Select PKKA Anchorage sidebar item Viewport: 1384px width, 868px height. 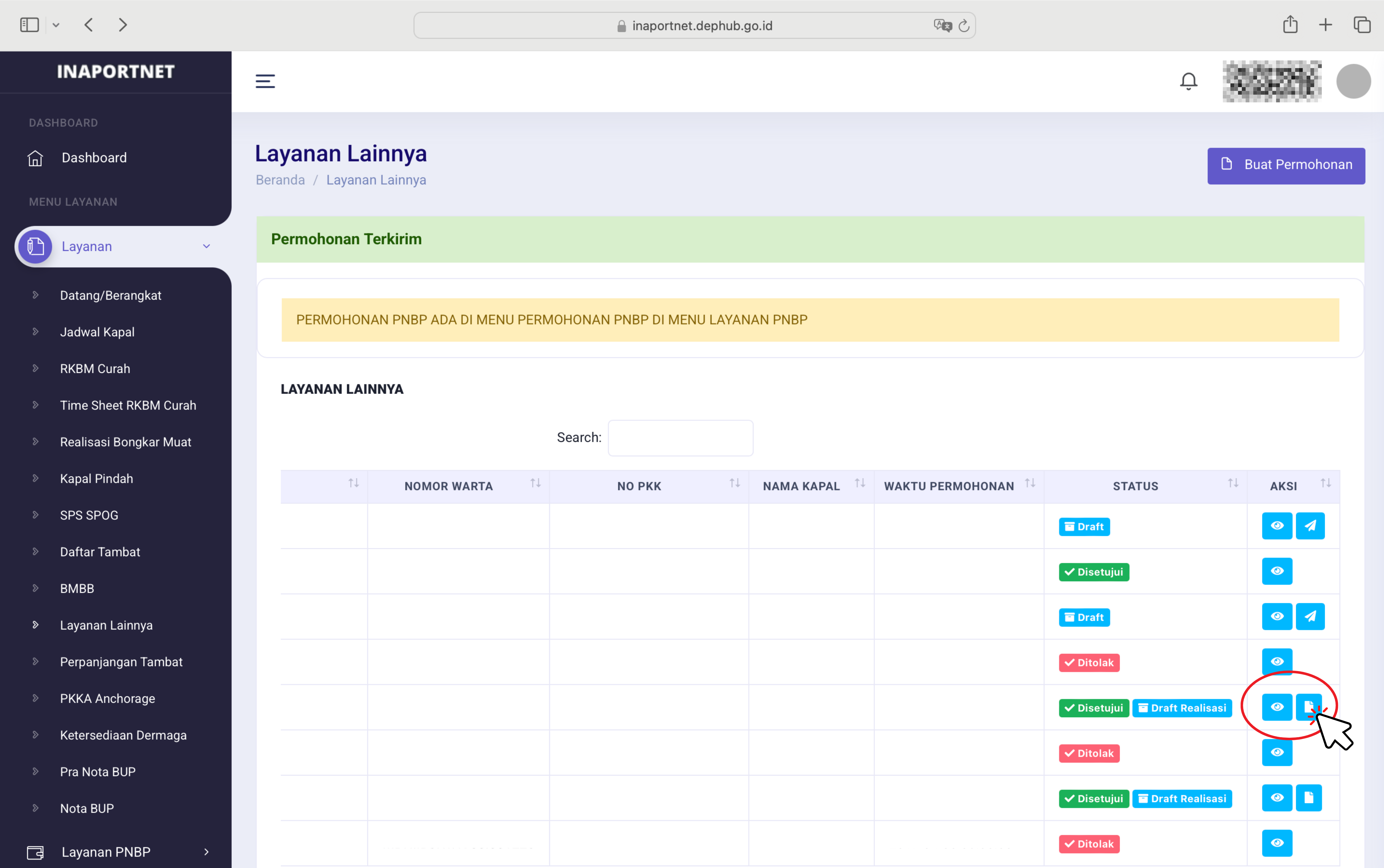pos(107,699)
